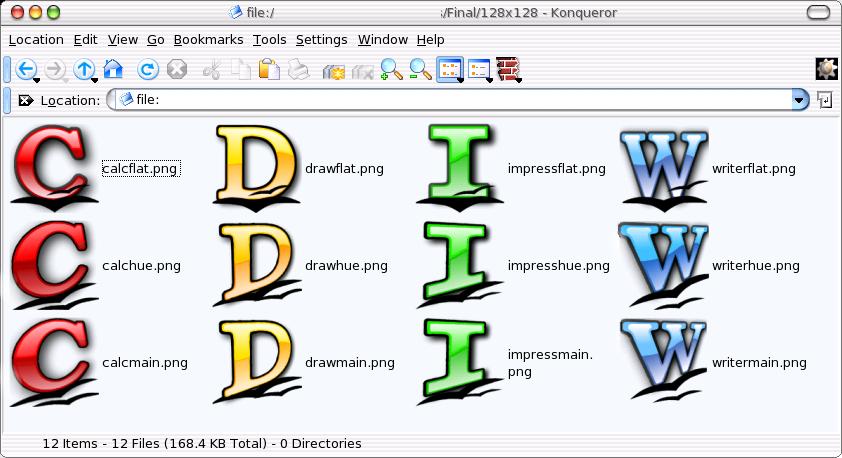Open the Bookmarks menu

coord(208,40)
